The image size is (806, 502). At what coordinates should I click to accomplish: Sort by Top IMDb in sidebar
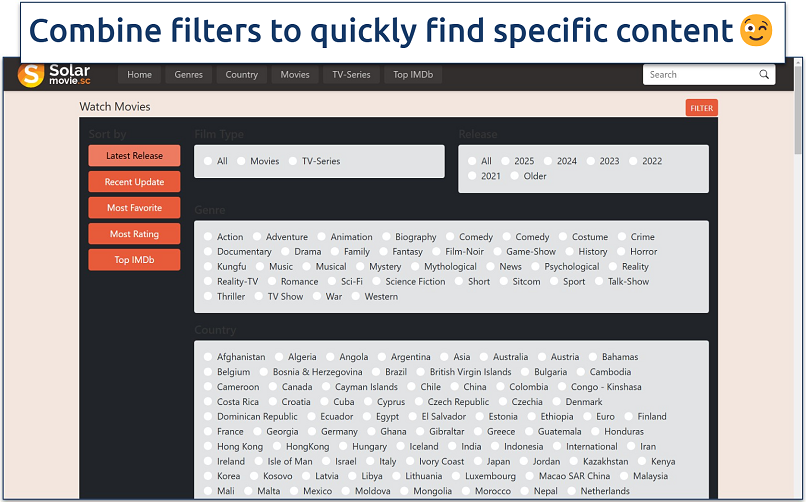[x=134, y=260]
